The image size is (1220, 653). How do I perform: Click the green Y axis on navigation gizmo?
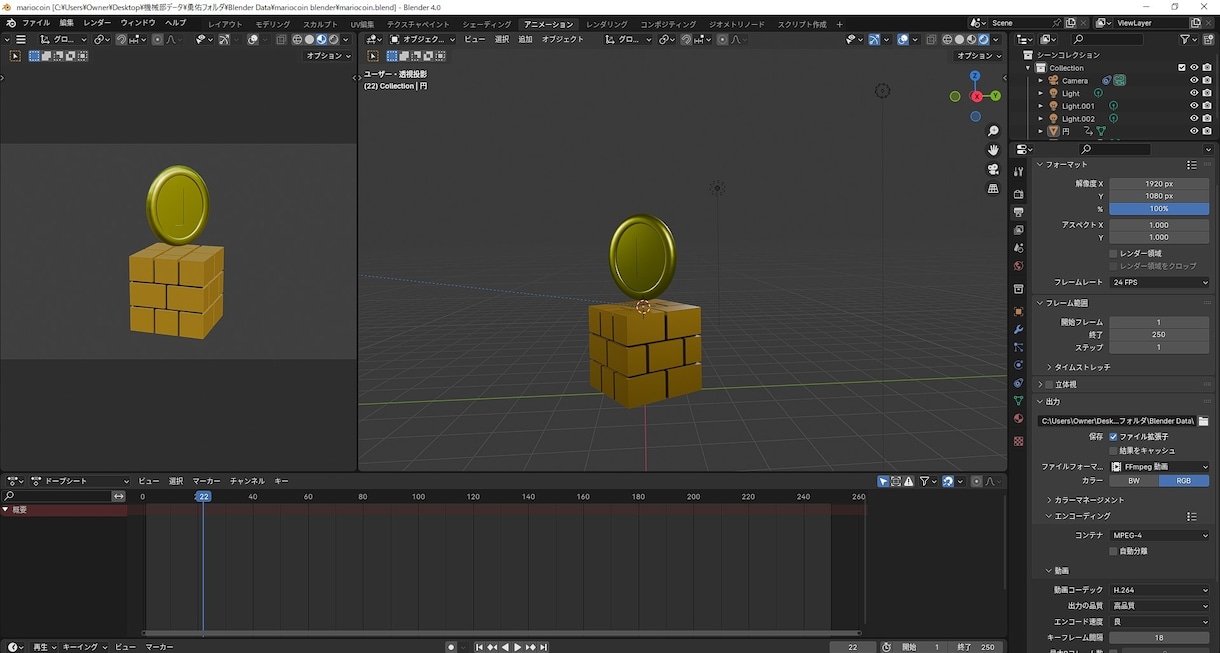pyautogui.click(x=996, y=96)
